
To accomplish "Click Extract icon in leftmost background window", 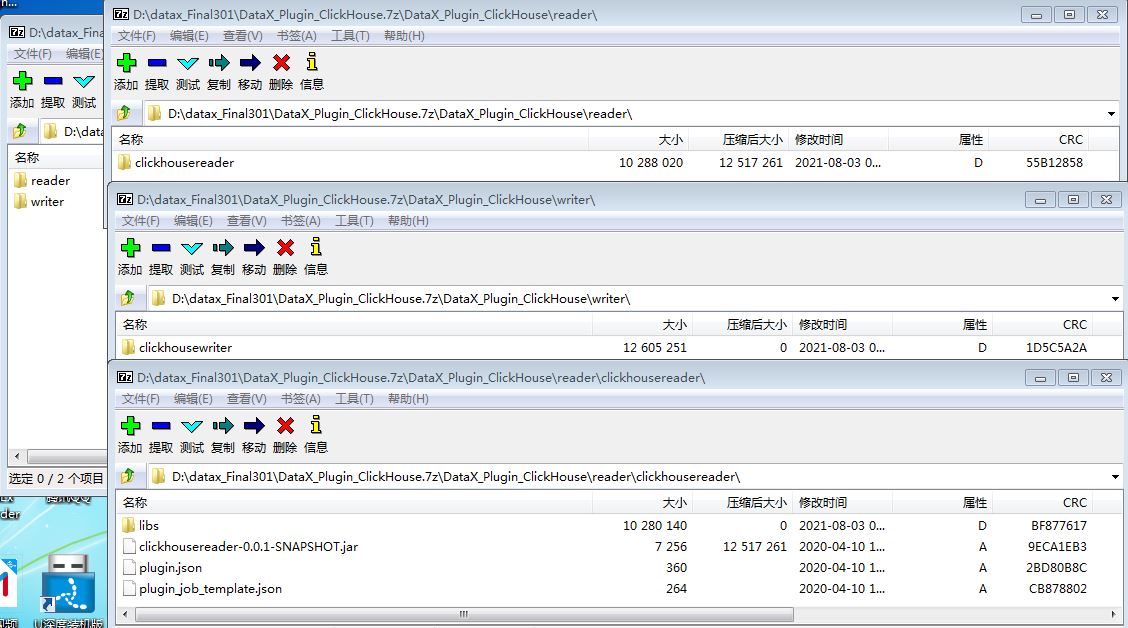I will pos(53,81).
